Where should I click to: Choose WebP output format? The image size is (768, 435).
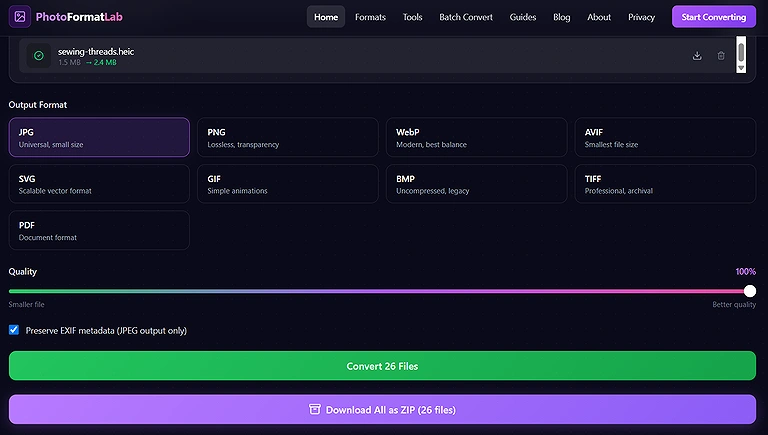[477, 137]
